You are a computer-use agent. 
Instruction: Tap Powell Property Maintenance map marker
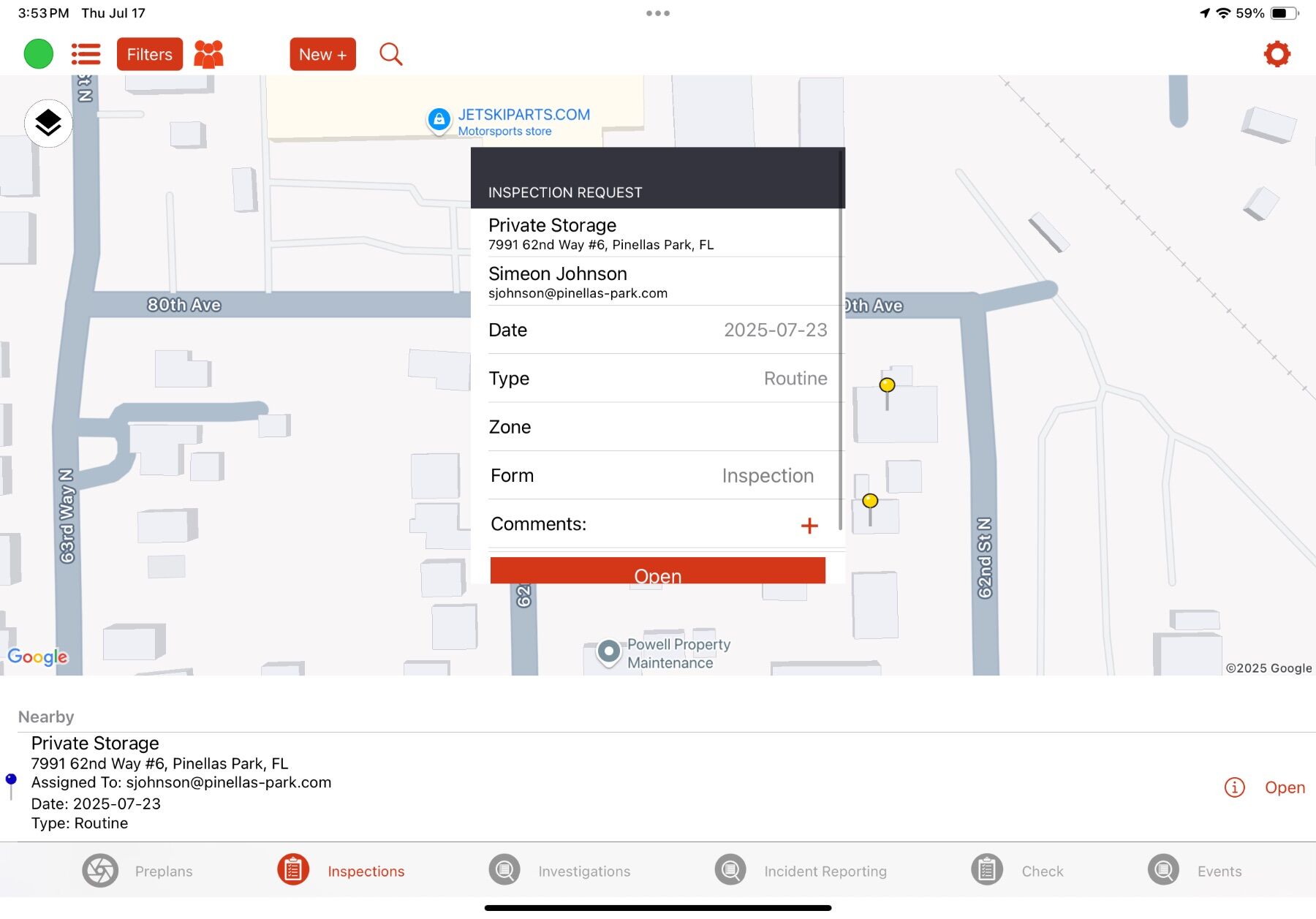[608, 651]
